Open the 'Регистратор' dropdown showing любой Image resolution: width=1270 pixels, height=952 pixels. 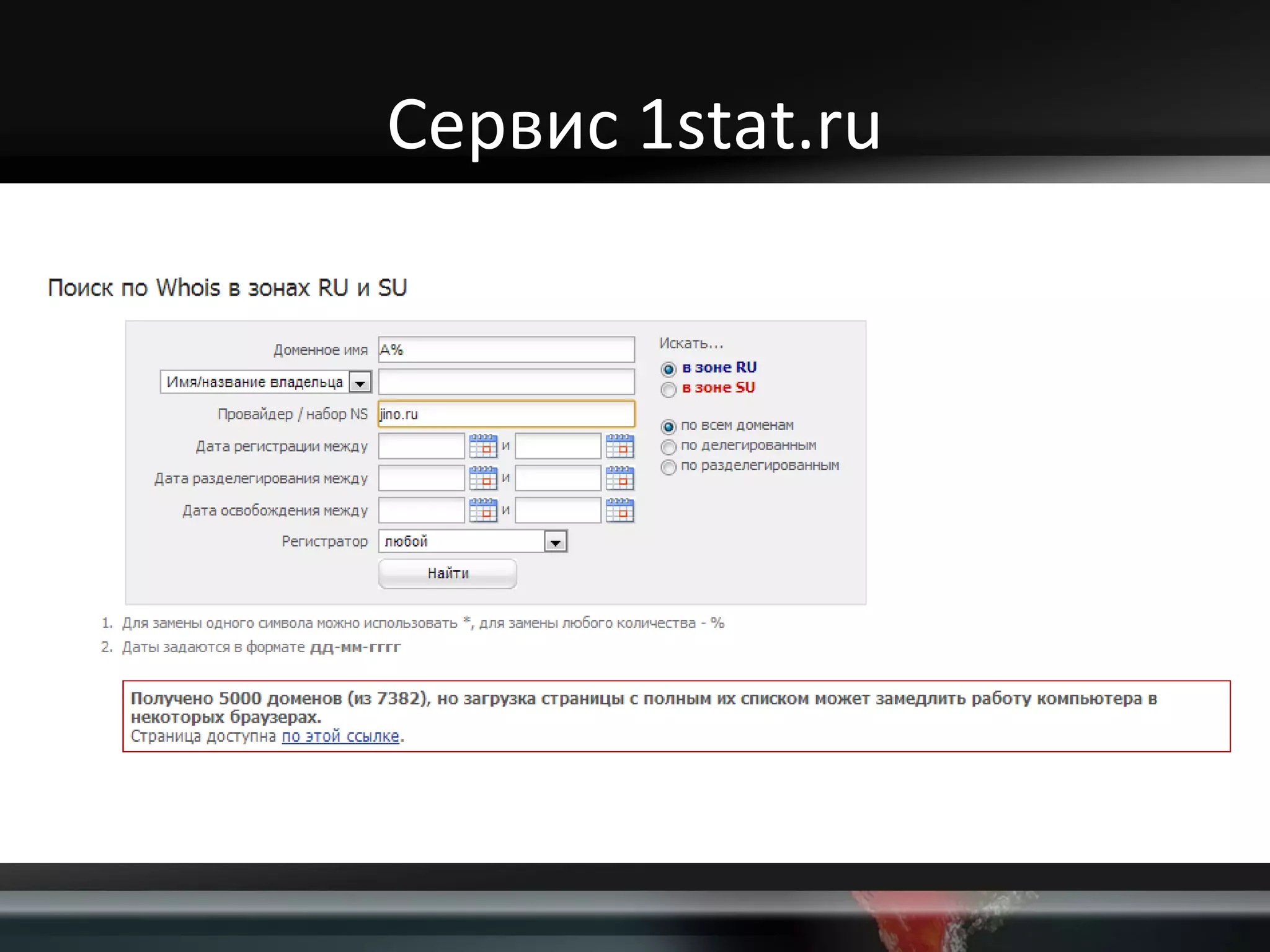pyautogui.click(x=473, y=541)
